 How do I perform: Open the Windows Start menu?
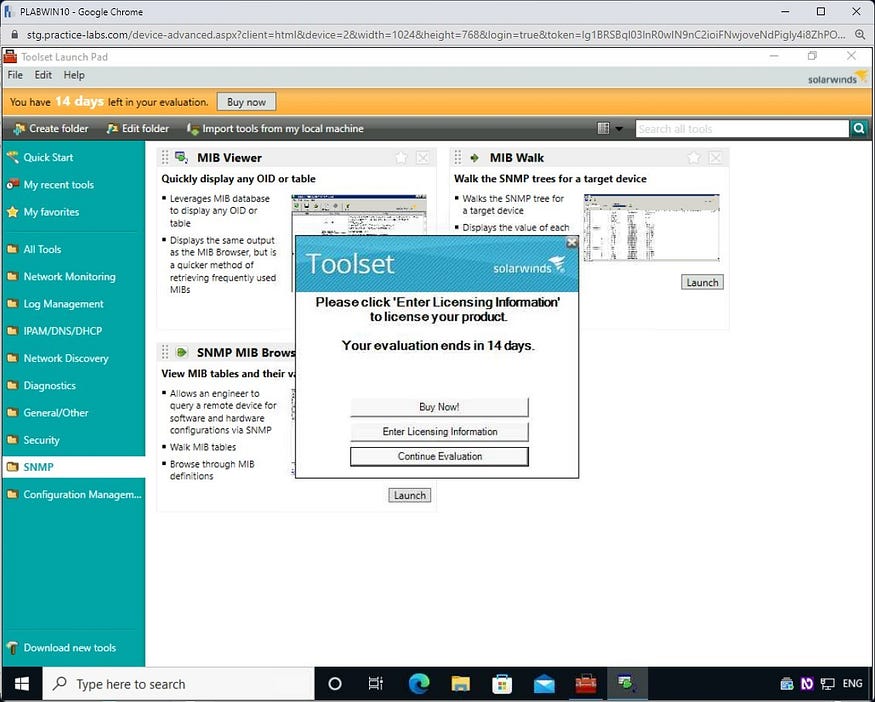pos(22,684)
